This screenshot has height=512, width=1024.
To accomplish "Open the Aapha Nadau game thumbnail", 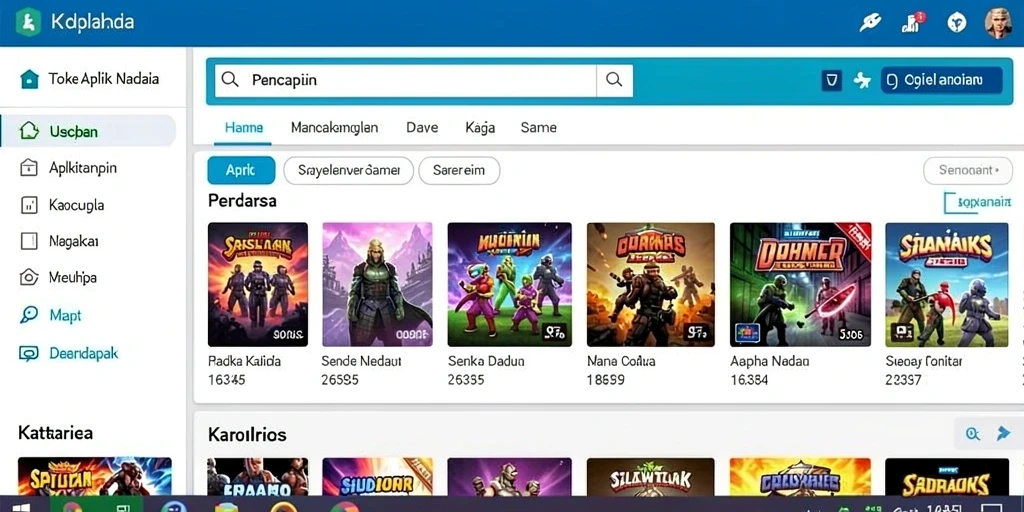I will 800,284.
